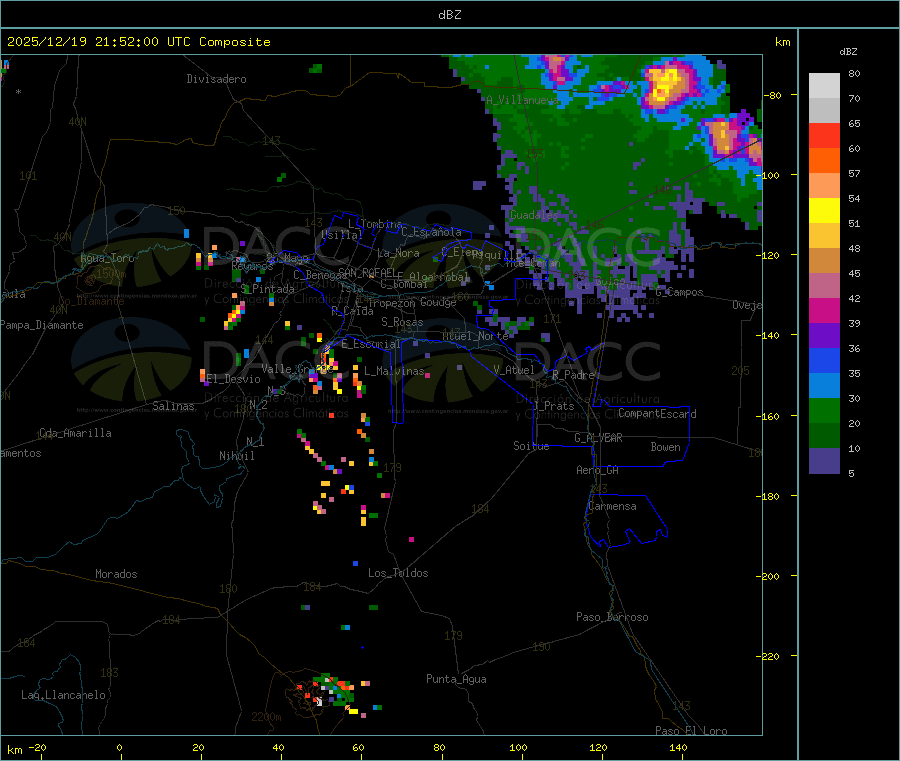This screenshot has width=900, height=761.
Task: Select the purple 5 dBZ legend swatch
Action: pos(824,461)
